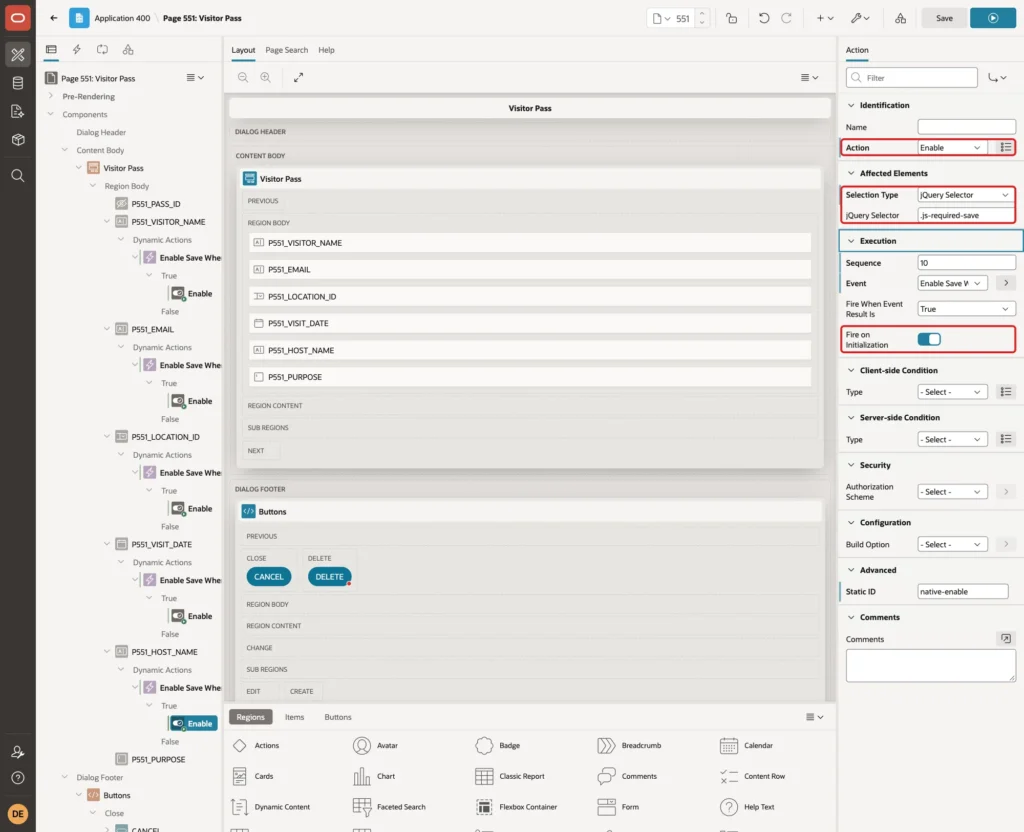1024x832 pixels.
Task: Expand the Comments editor popup icon
Action: (x=1006, y=639)
